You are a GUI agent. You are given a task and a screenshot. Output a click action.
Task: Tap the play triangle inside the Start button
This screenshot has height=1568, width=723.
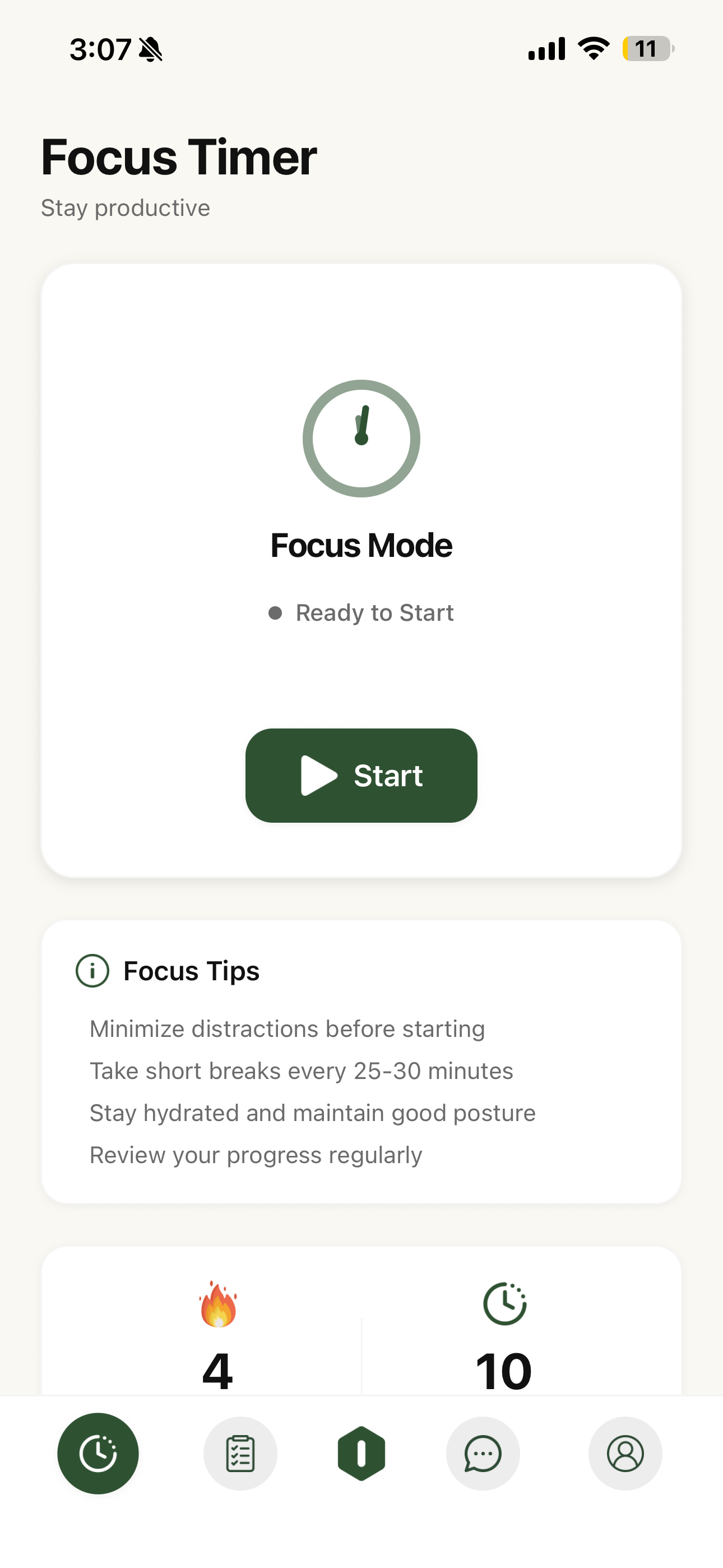pos(318,775)
